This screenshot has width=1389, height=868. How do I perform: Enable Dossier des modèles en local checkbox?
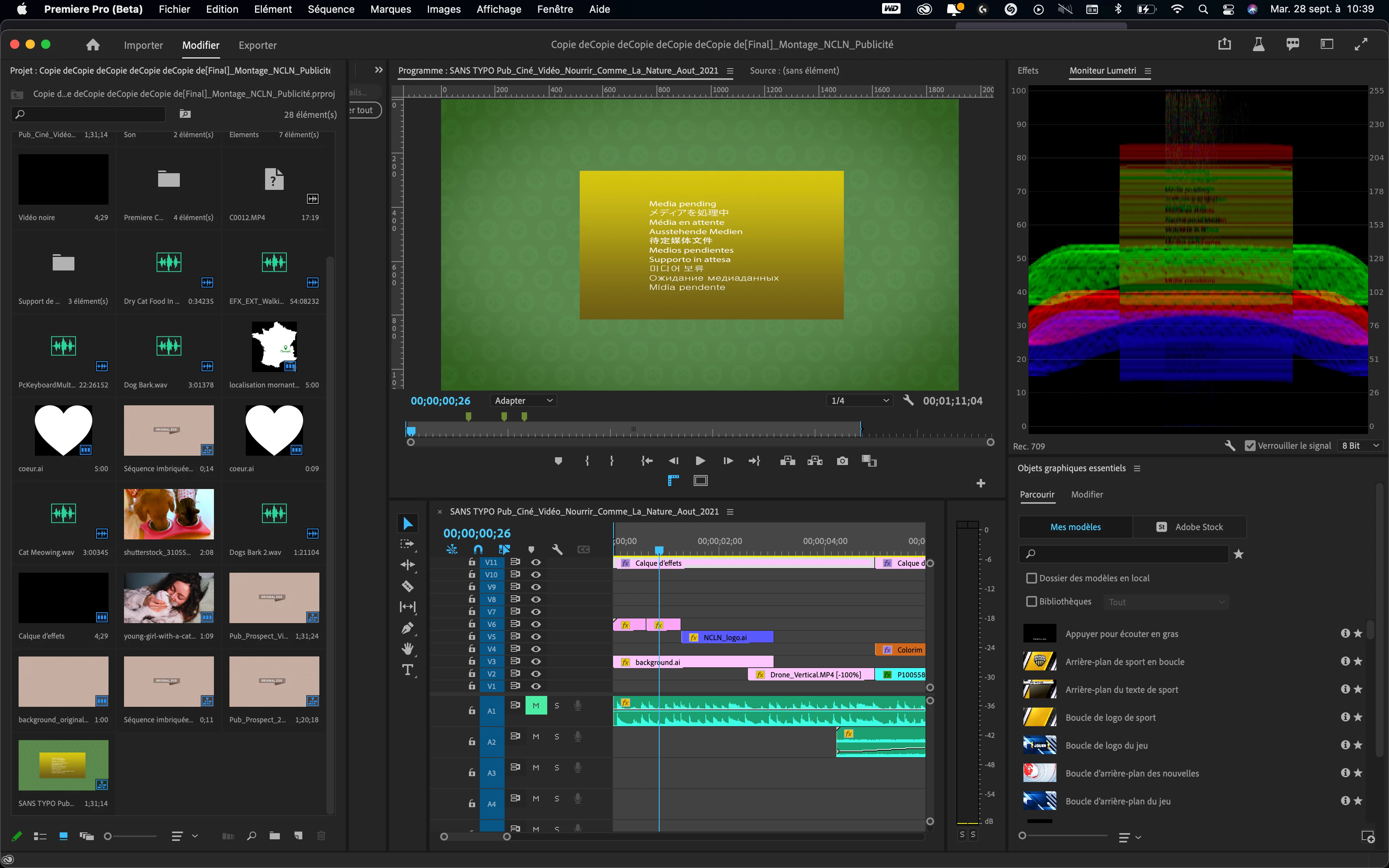coord(1031,578)
